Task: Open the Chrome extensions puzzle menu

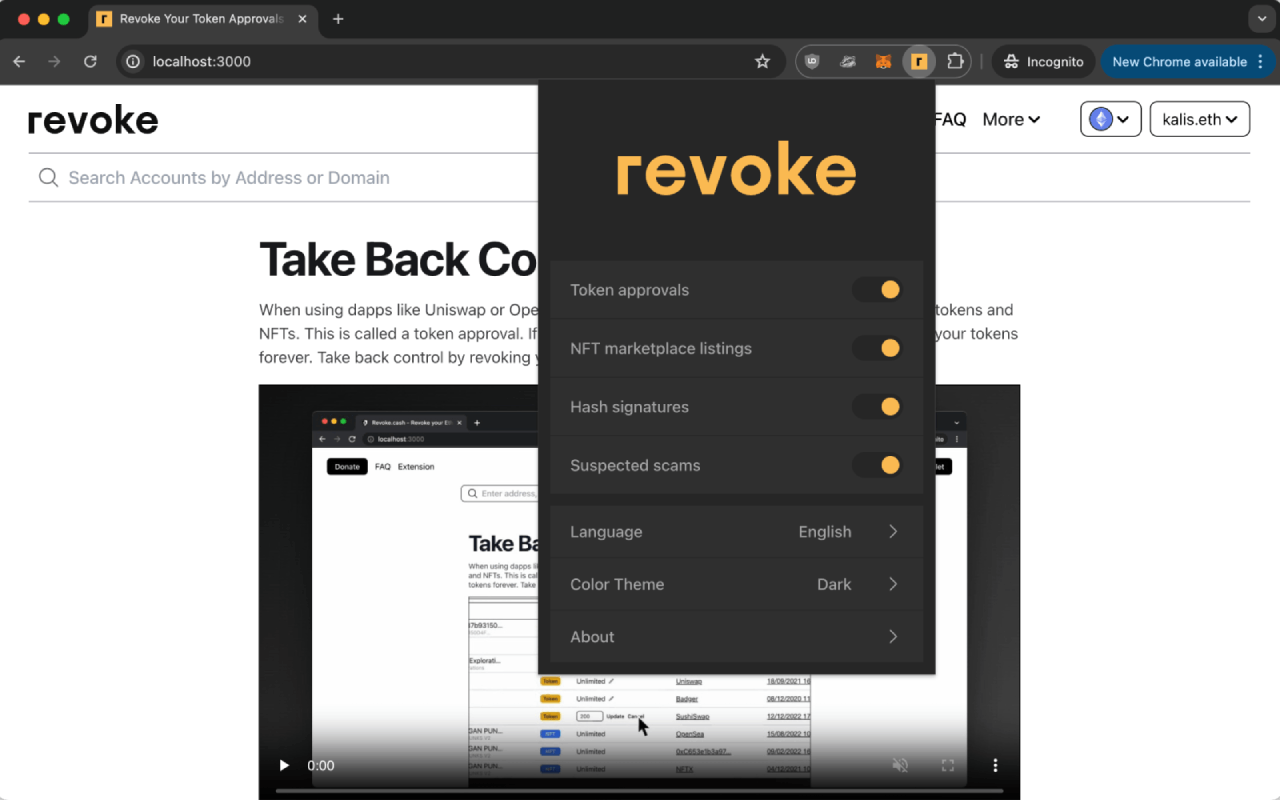Action: (x=955, y=61)
